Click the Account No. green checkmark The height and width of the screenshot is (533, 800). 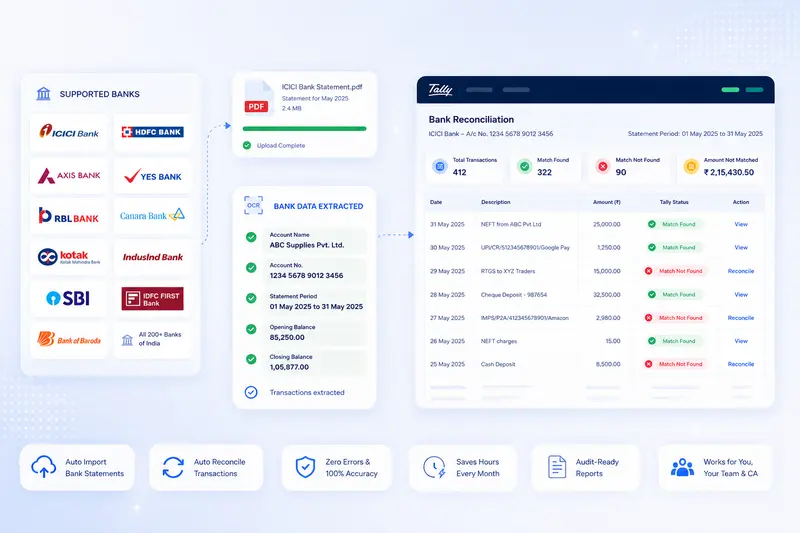251,268
